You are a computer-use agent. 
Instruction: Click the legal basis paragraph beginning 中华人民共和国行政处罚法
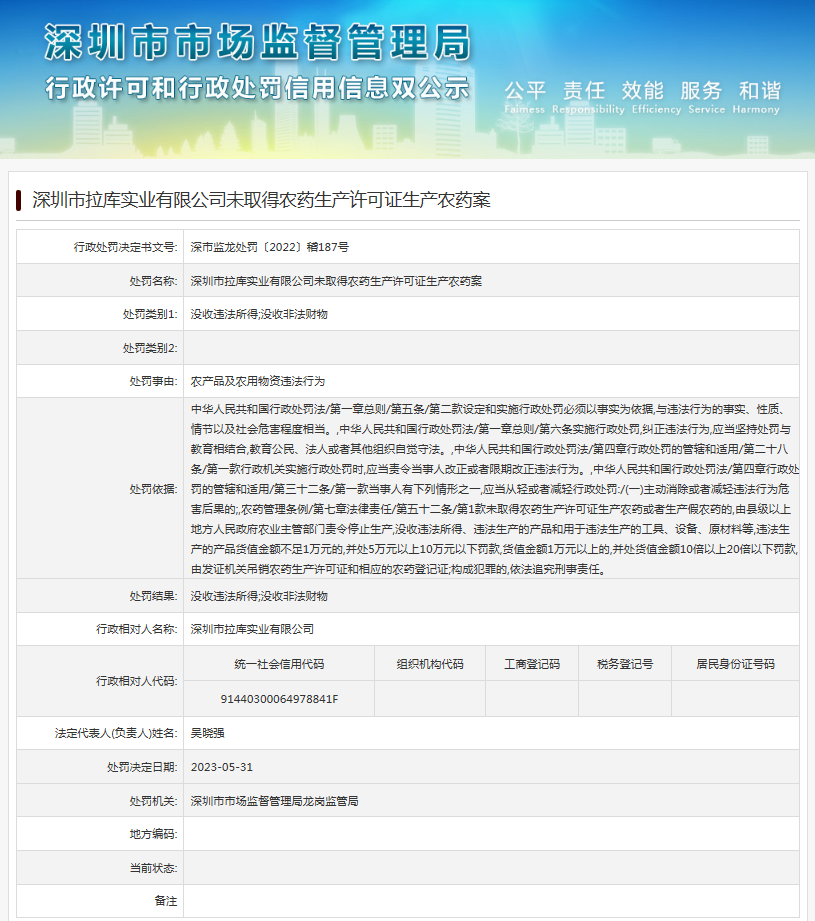pyautogui.click(x=494, y=489)
